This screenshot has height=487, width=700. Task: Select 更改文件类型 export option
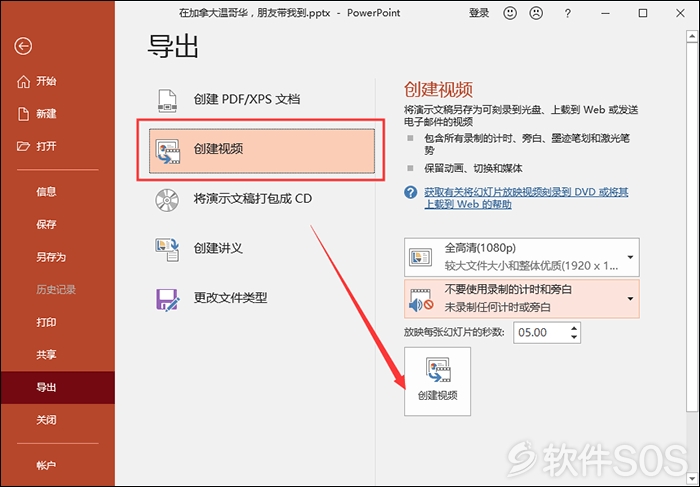coord(262,298)
